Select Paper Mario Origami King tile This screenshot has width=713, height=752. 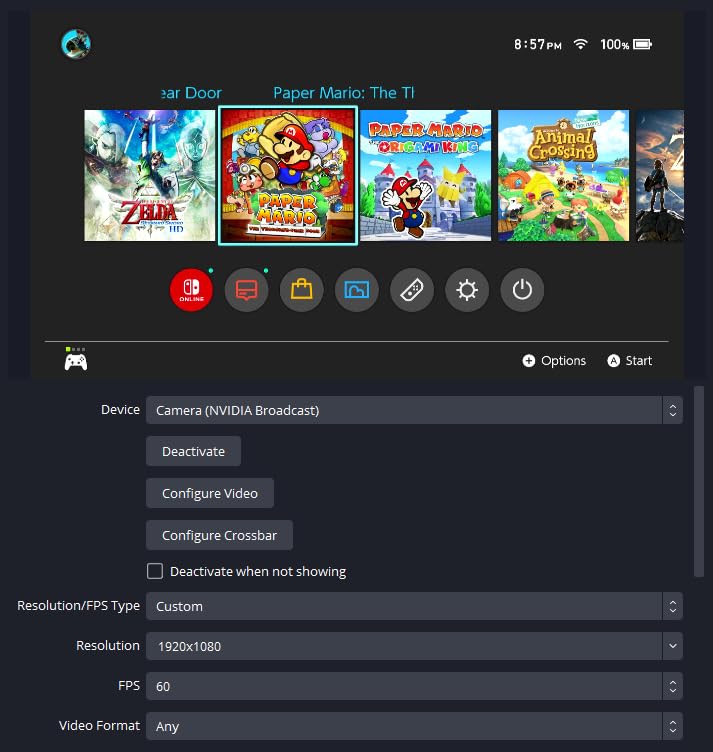(425, 176)
